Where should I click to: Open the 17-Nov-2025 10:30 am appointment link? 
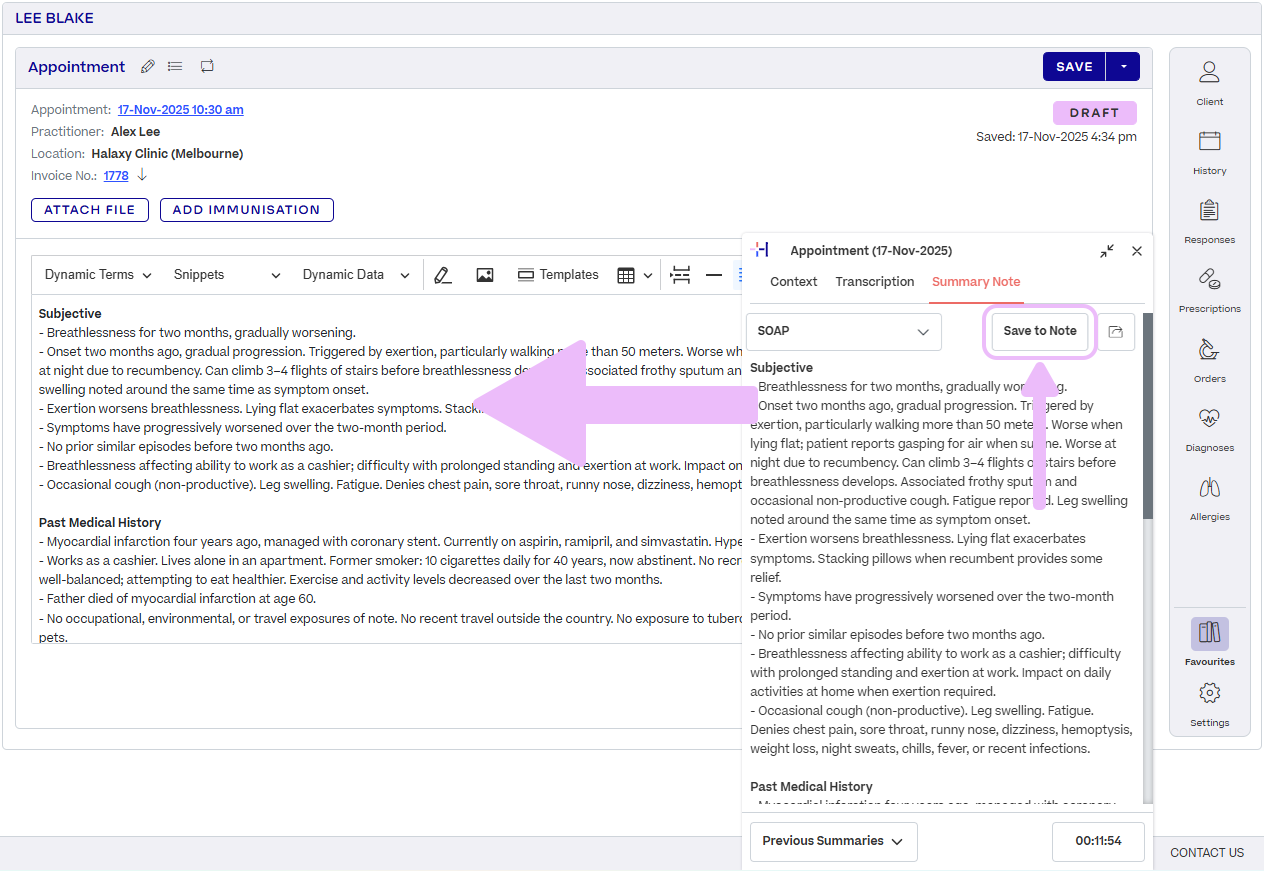click(180, 110)
